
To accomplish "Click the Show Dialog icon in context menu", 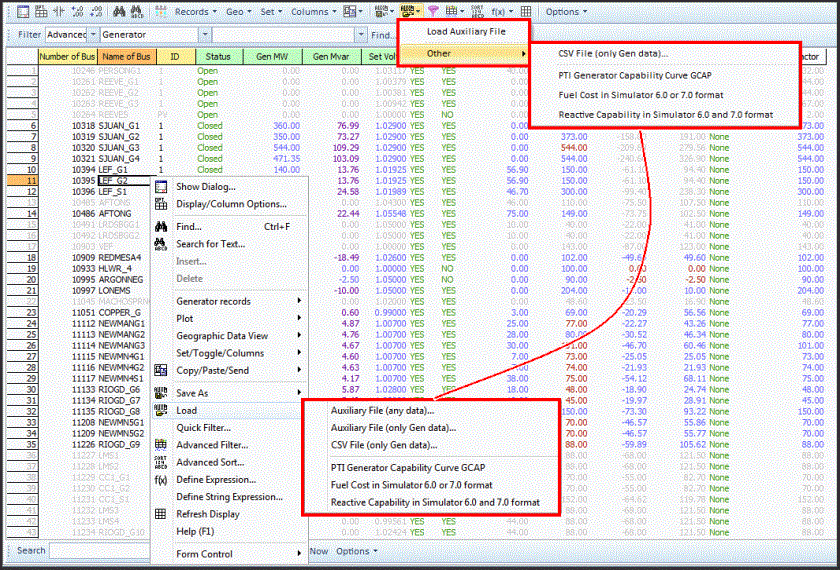I will (160, 187).
